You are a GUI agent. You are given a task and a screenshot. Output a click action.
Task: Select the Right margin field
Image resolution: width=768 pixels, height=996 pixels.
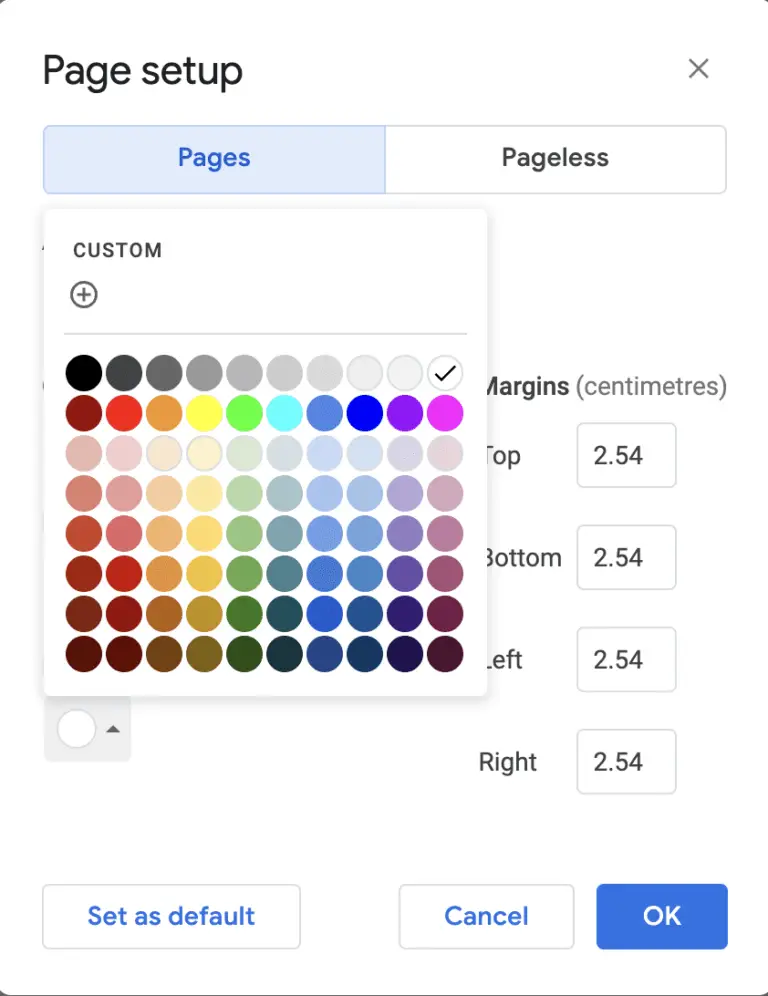[x=626, y=762]
